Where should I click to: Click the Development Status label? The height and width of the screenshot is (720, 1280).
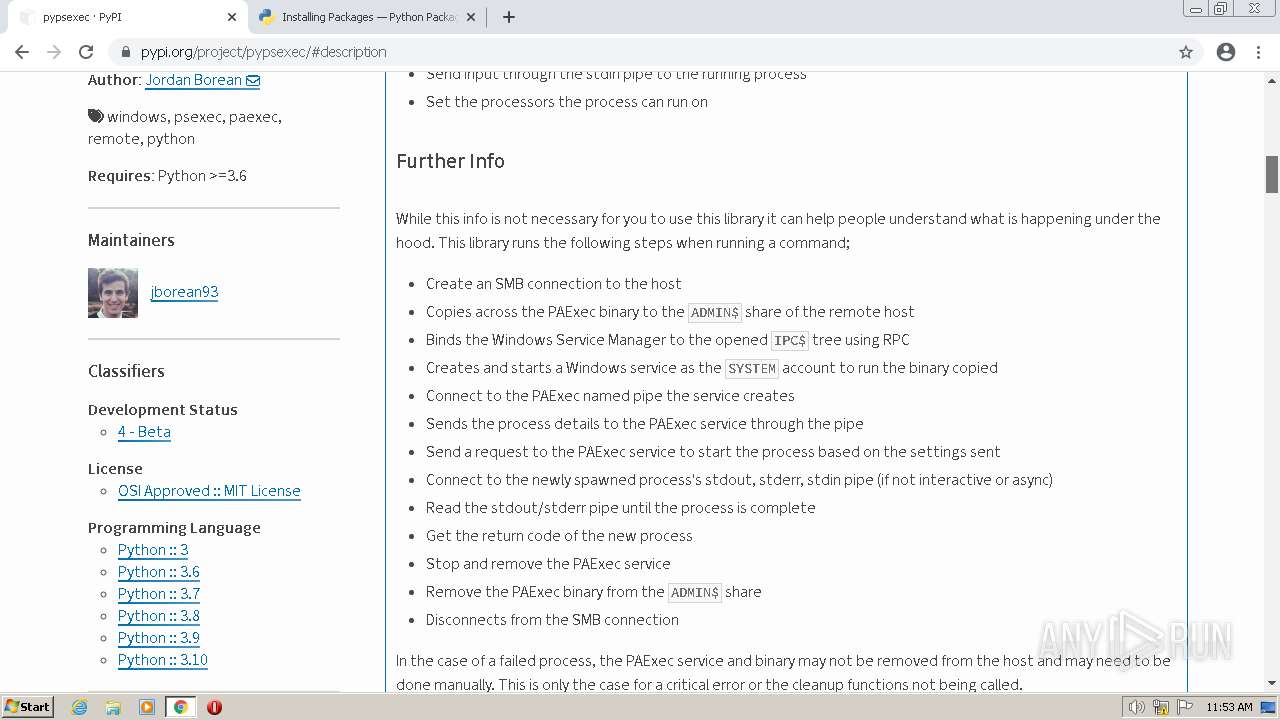[163, 410]
